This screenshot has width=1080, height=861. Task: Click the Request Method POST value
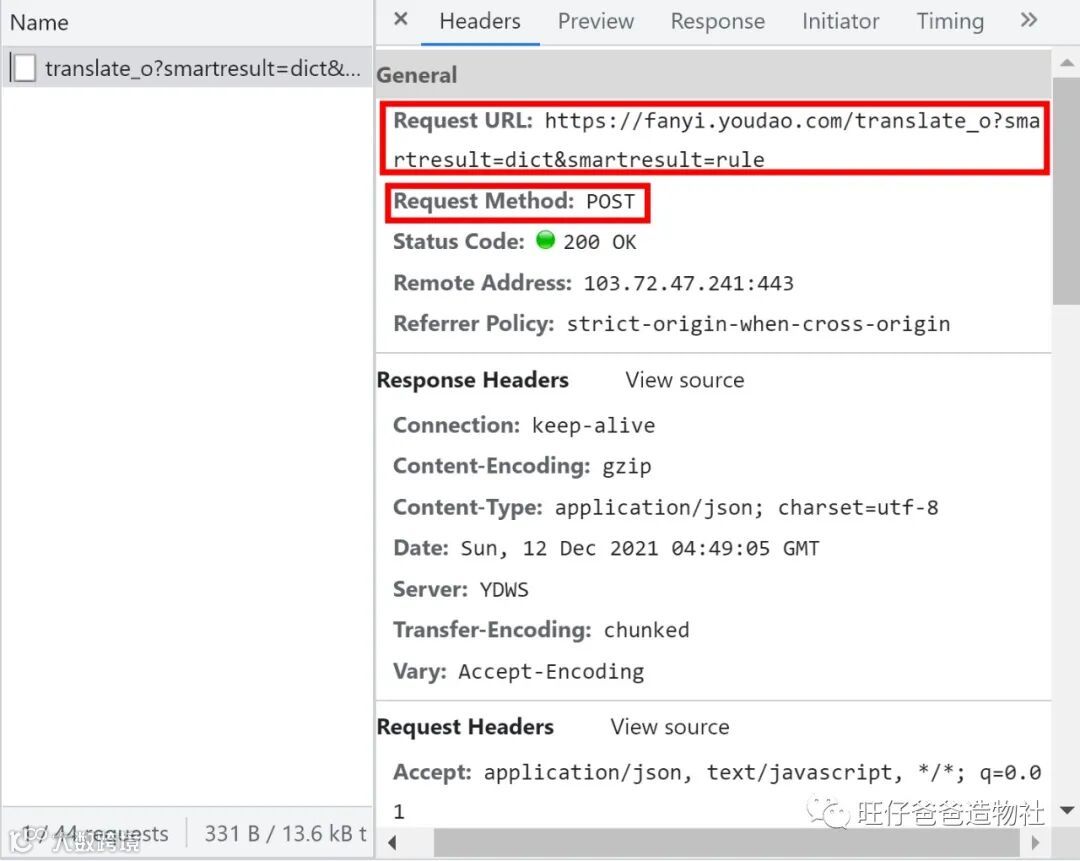(x=610, y=202)
